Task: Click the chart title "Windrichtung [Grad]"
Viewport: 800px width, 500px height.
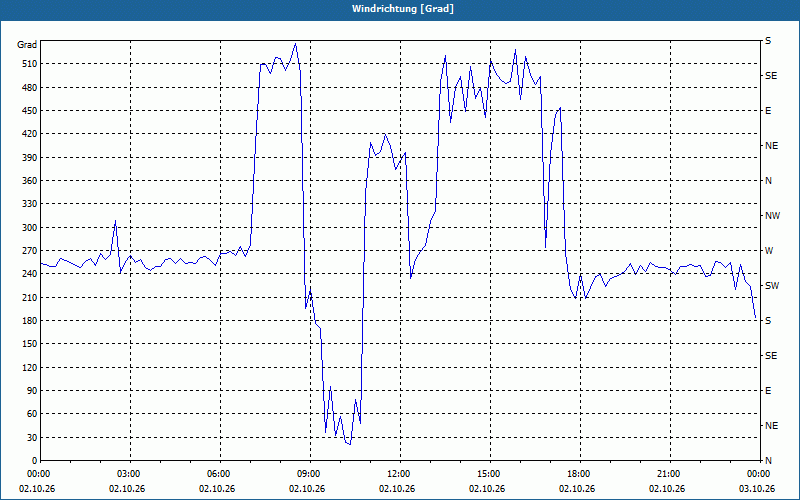Action: (x=403, y=9)
